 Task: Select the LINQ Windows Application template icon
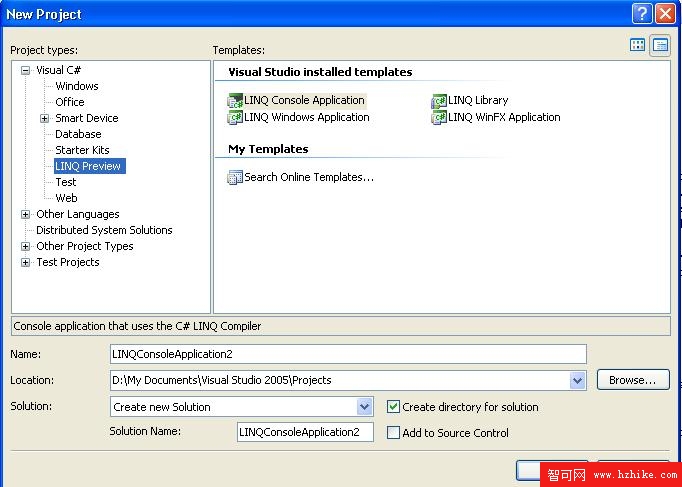pyautogui.click(x=235, y=117)
